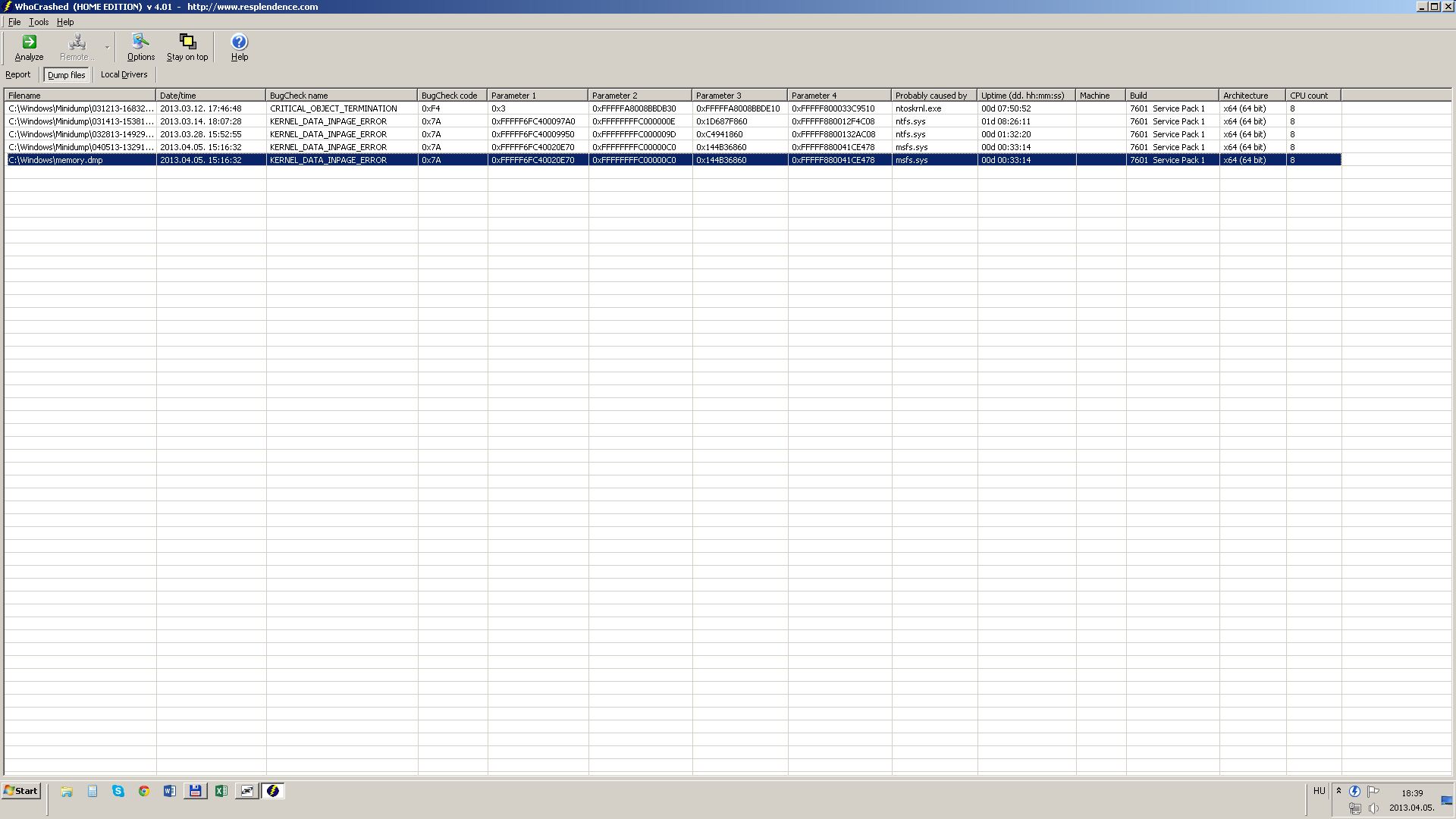Open Skype from the taskbar
Image resolution: width=1456 pixels, height=819 pixels.
(x=118, y=791)
